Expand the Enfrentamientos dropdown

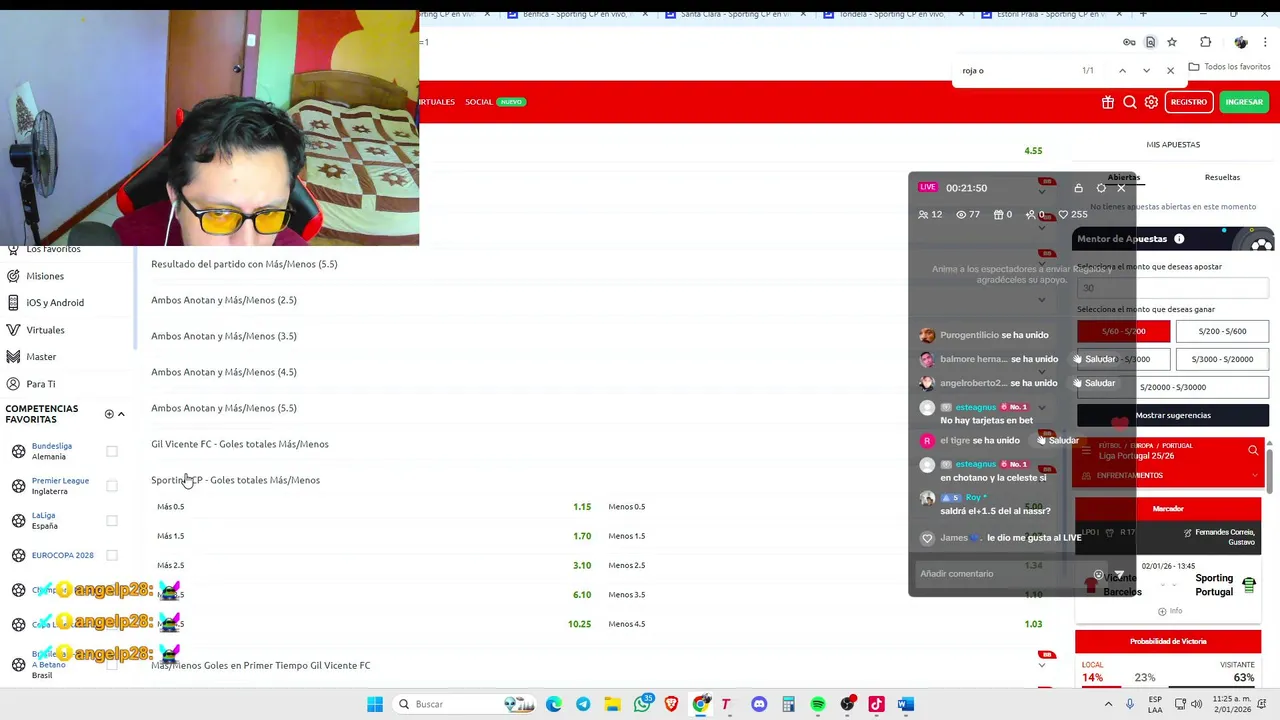point(1168,475)
